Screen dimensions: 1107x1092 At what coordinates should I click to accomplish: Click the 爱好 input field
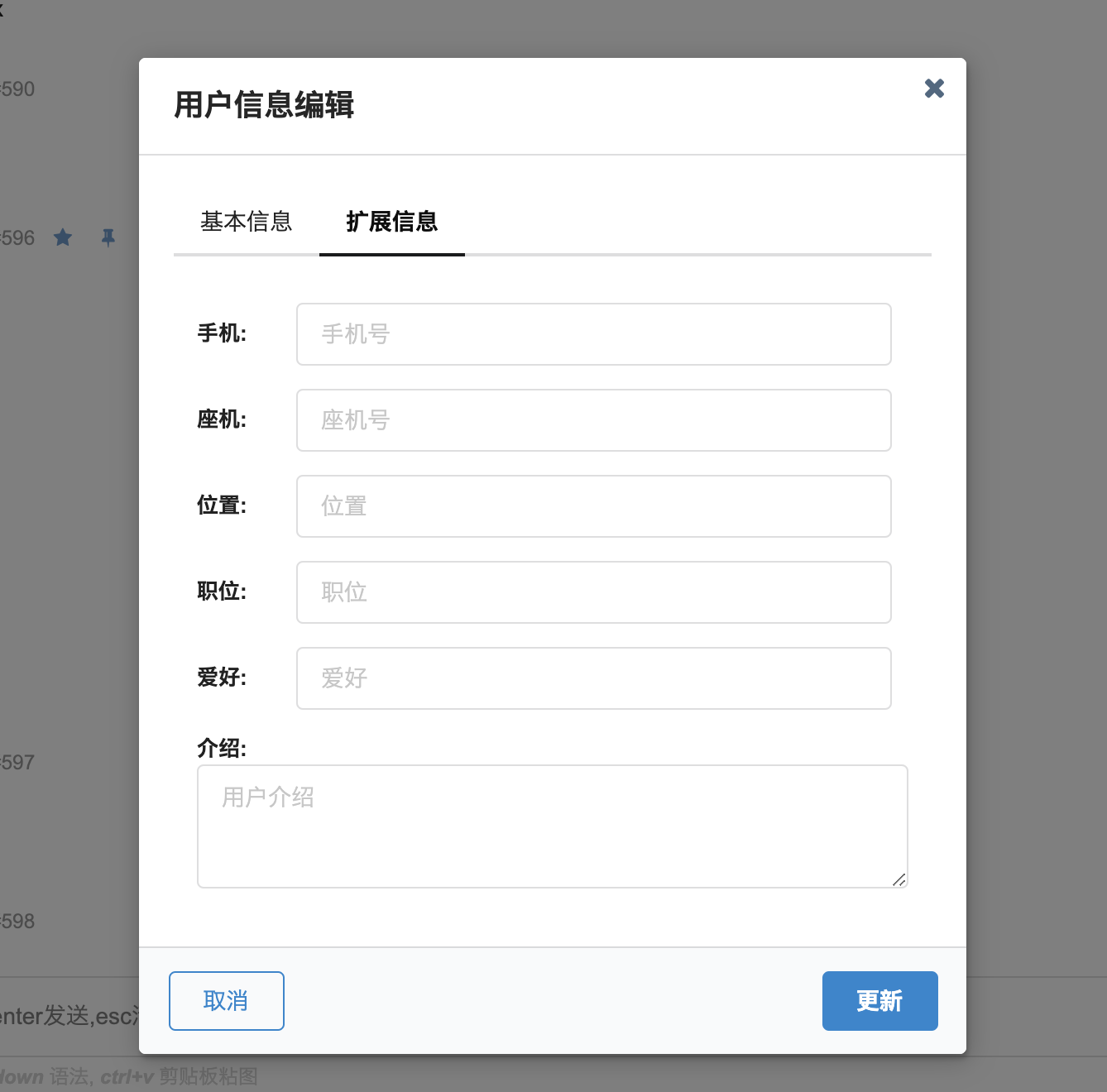click(594, 678)
